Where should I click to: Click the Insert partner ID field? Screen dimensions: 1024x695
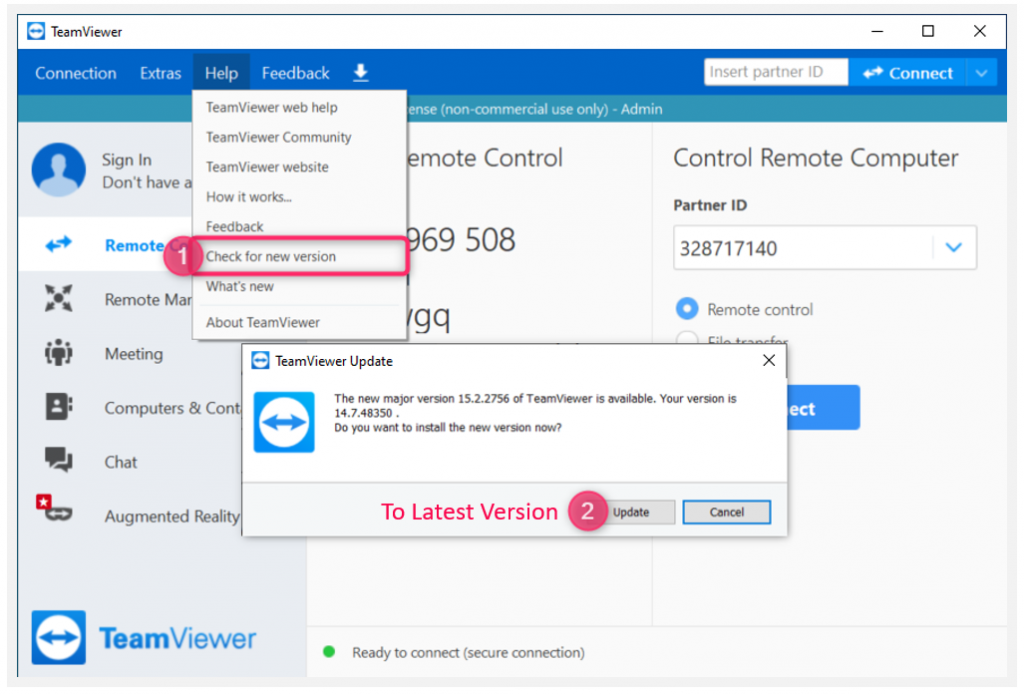point(775,73)
